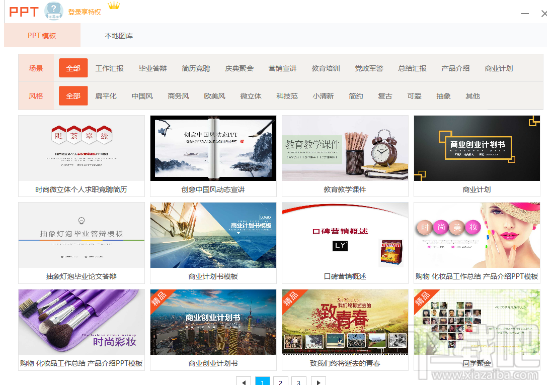Screen dimensions: 547x385
Task: Choose 商业计划 in the 场景 filter row
Action: (499, 68)
